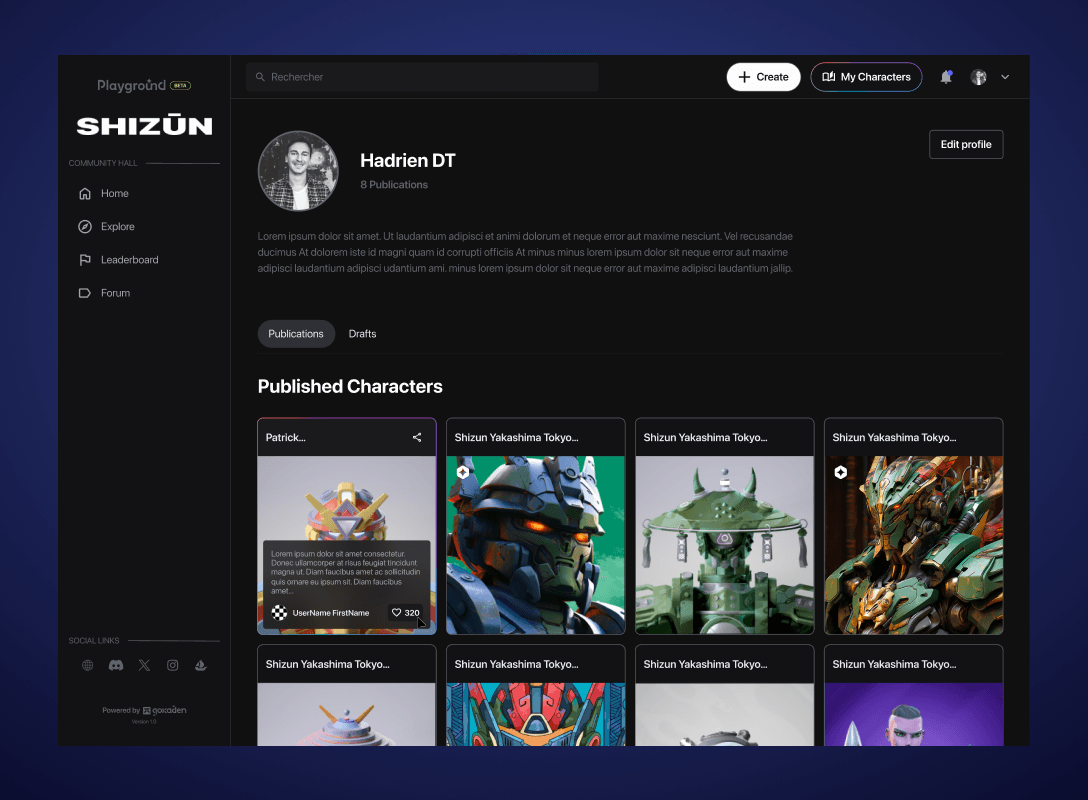The width and height of the screenshot is (1088, 800).
Task: Open the blue samurai robot character image
Action: 536,545
